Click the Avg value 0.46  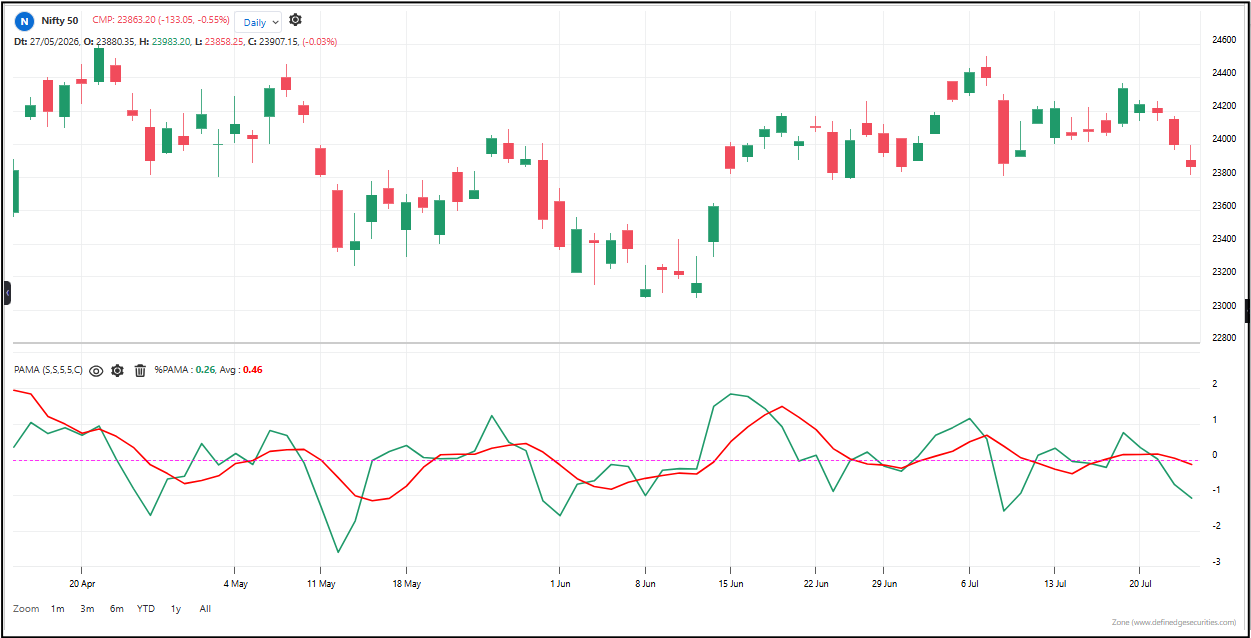click(x=253, y=370)
